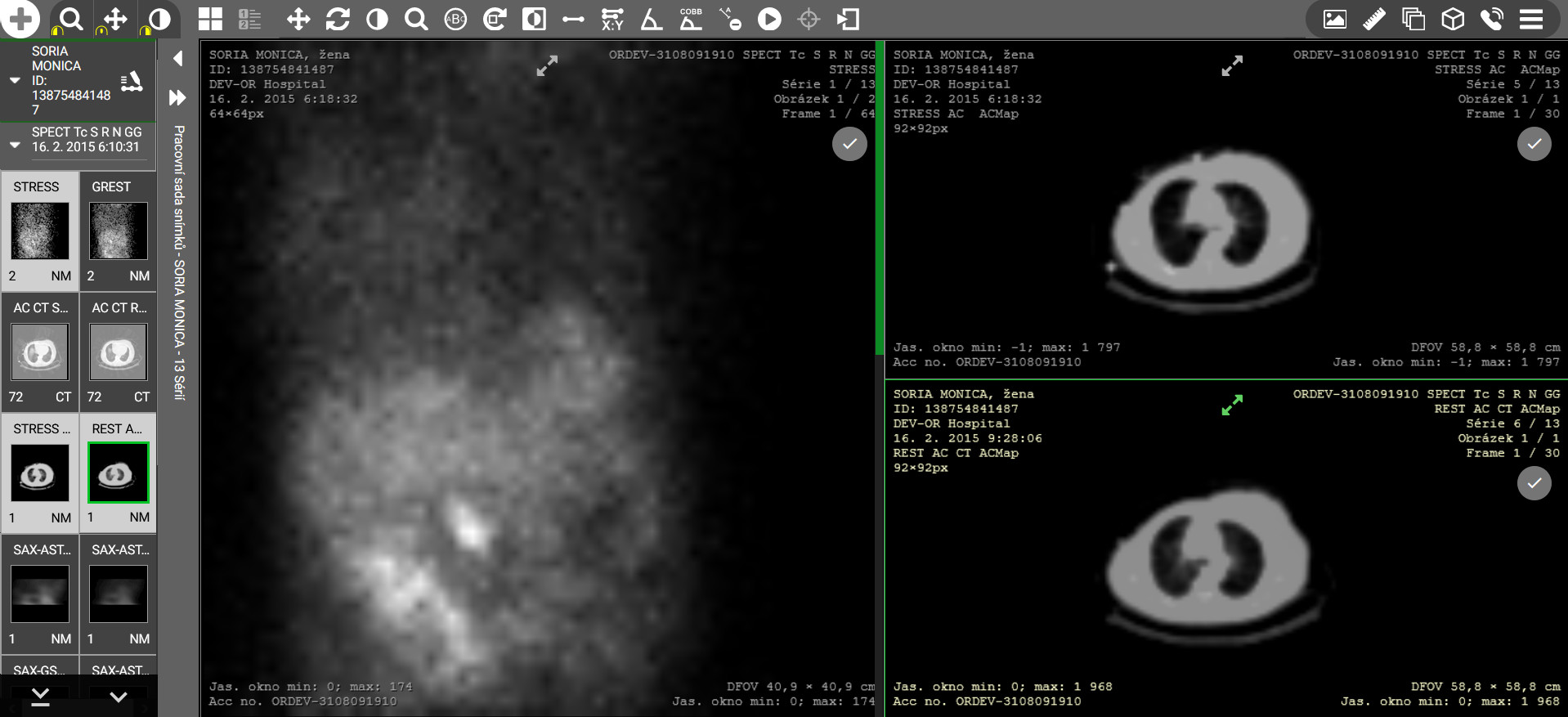Select the distance line measurement tool
The height and width of the screenshot is (717, 1568).
(x=573, y=19)
